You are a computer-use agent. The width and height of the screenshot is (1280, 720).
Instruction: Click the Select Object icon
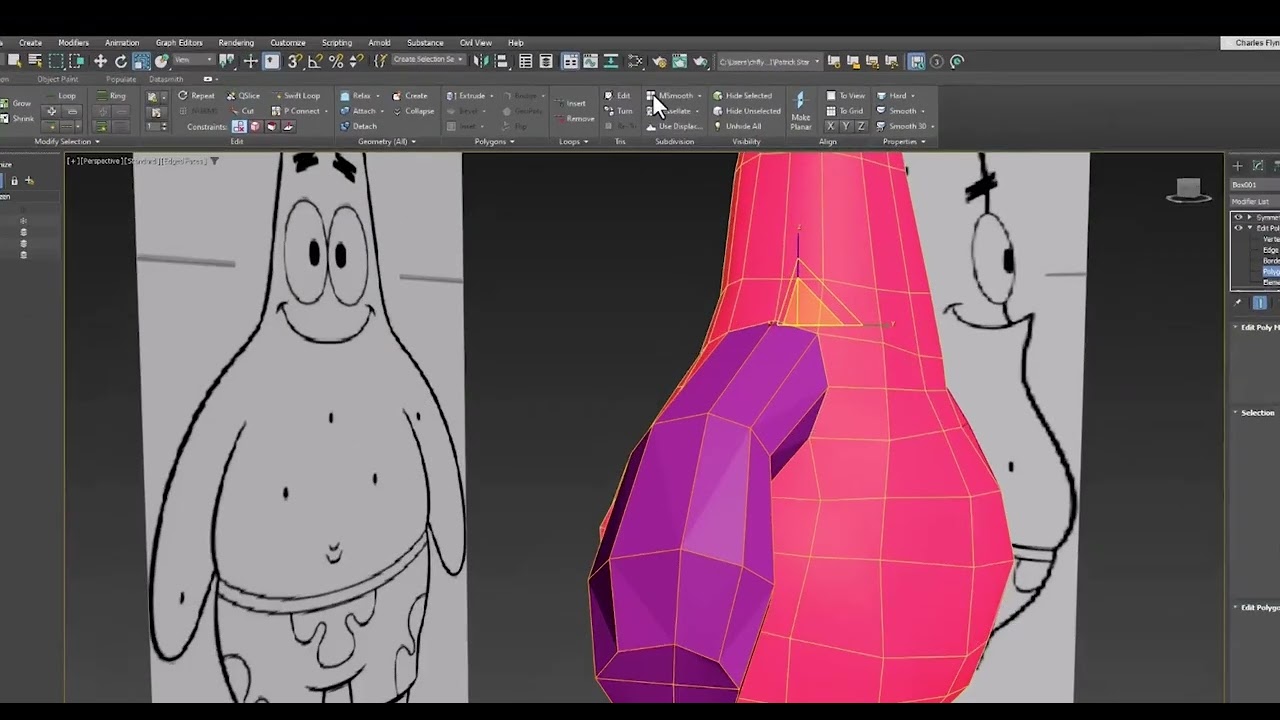coord(14,61)
